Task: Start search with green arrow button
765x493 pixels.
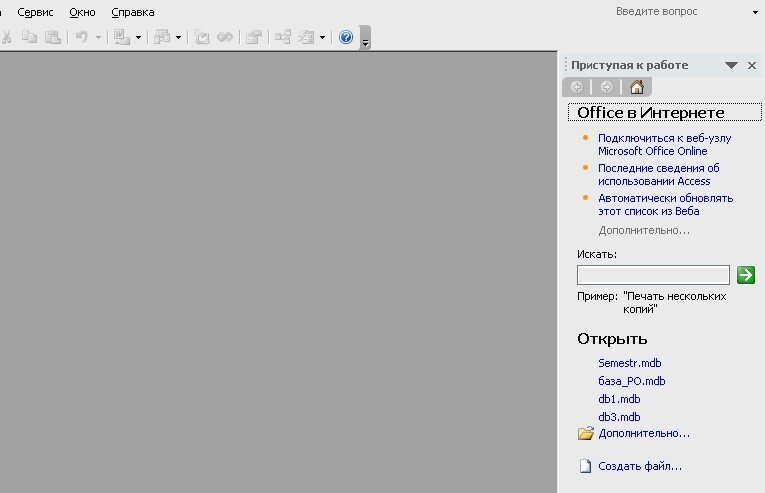Action: (745, 275)
